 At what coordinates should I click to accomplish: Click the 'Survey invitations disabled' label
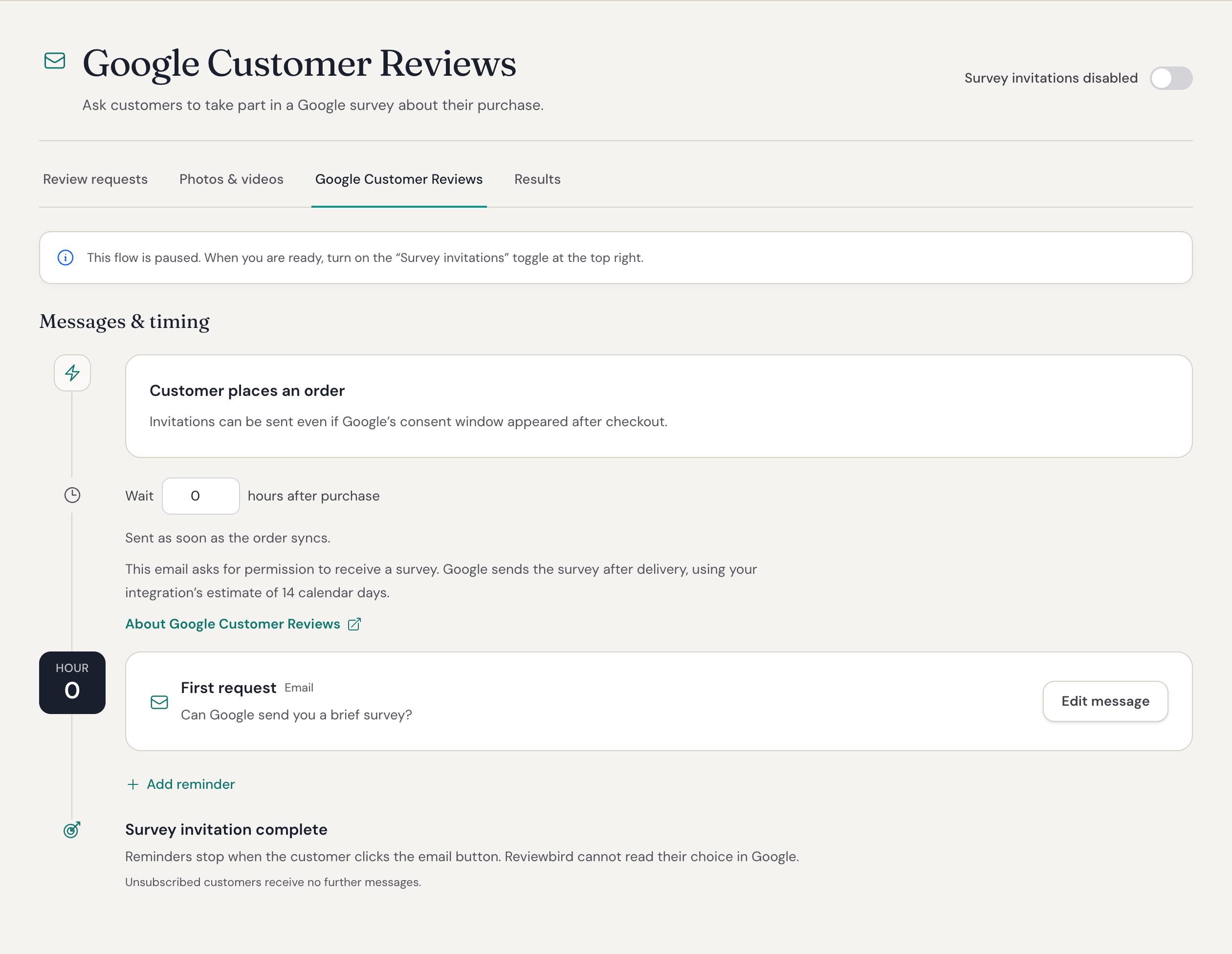(x=1051, y=78)
